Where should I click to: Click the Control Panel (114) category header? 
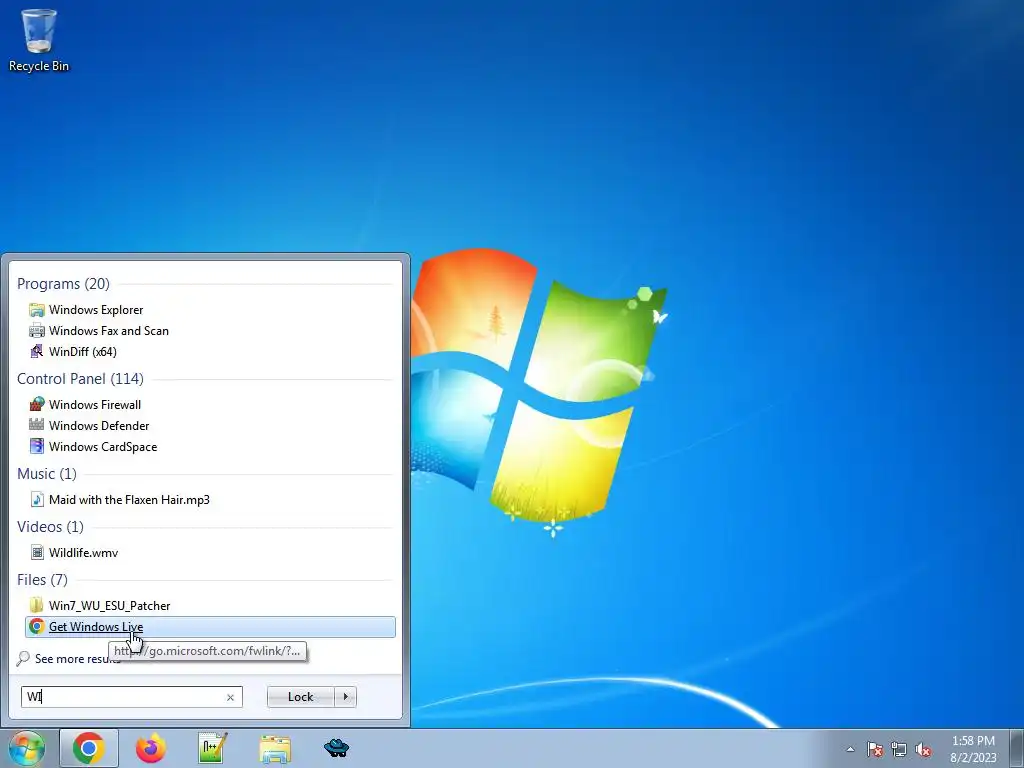(x=80, y=379)
